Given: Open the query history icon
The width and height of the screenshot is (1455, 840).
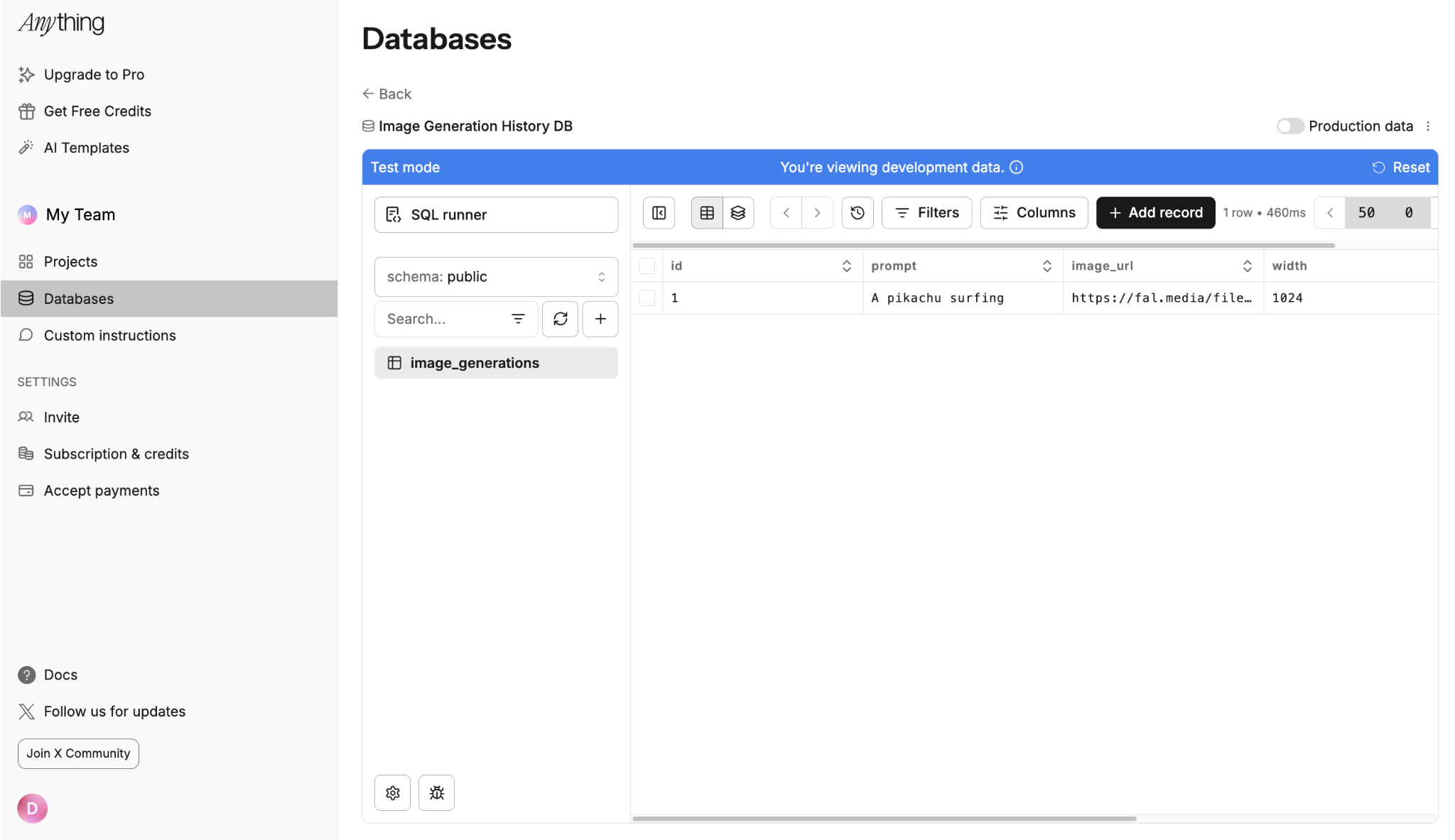Looking at the screenshot, I should 857,212.
